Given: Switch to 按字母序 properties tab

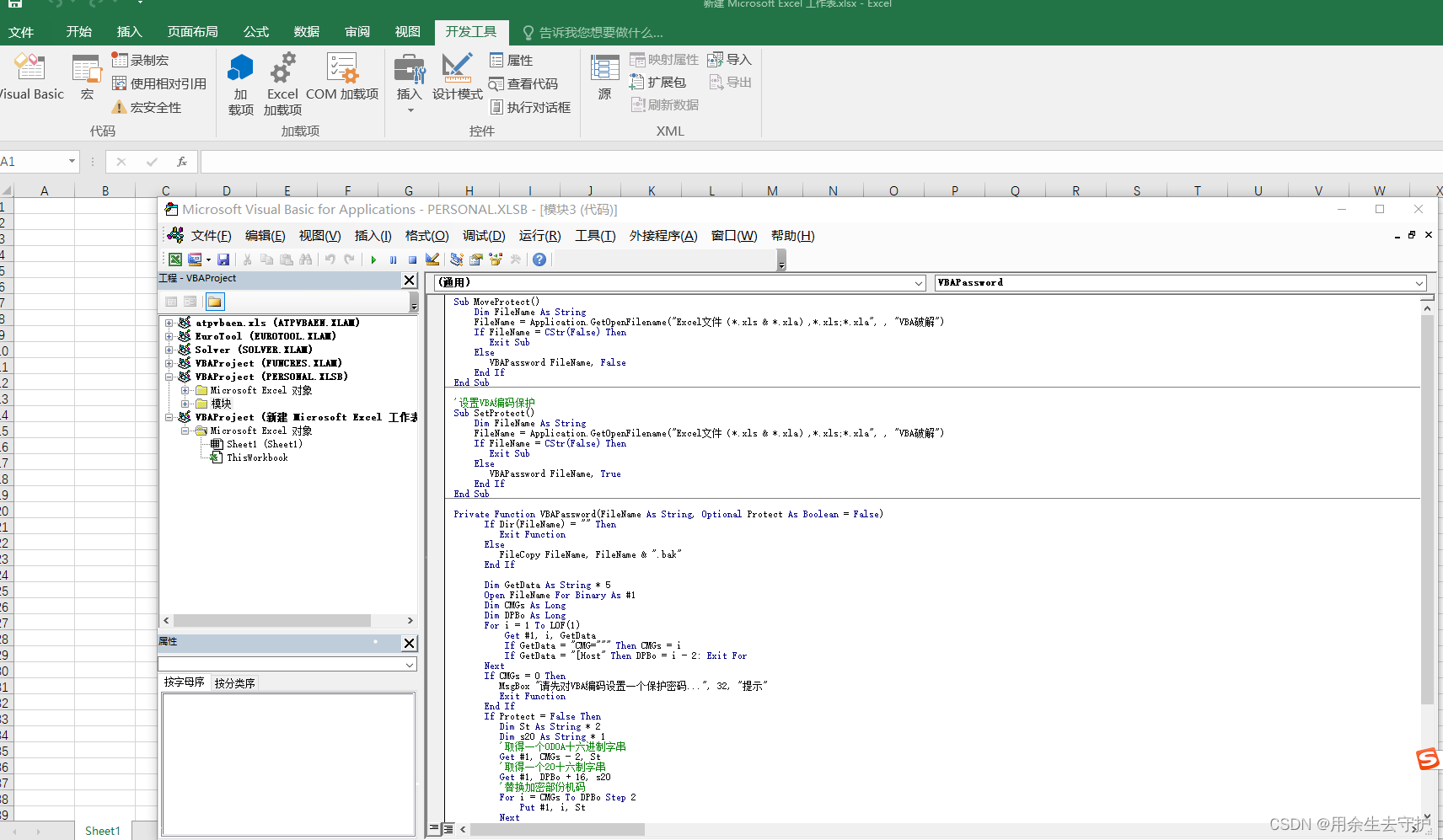Looking at the screenshot, I should pos(185,682).
